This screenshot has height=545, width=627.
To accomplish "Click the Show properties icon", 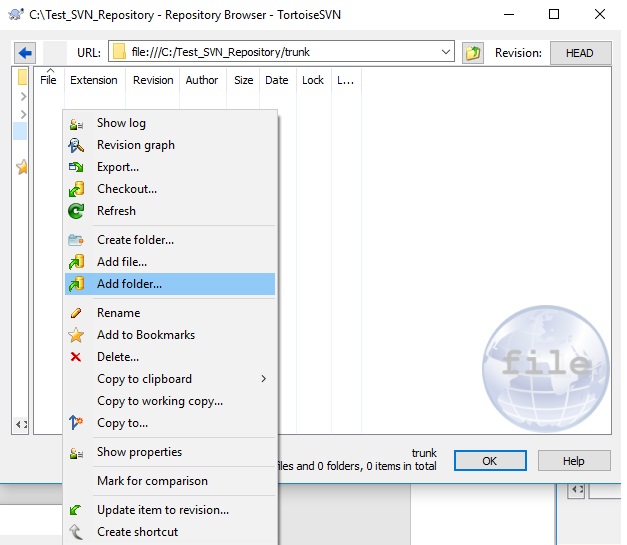I will pos(76,453).
